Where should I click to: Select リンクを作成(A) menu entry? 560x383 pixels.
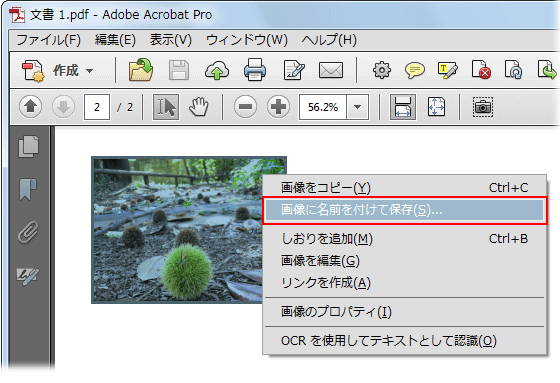pos(405,283)
